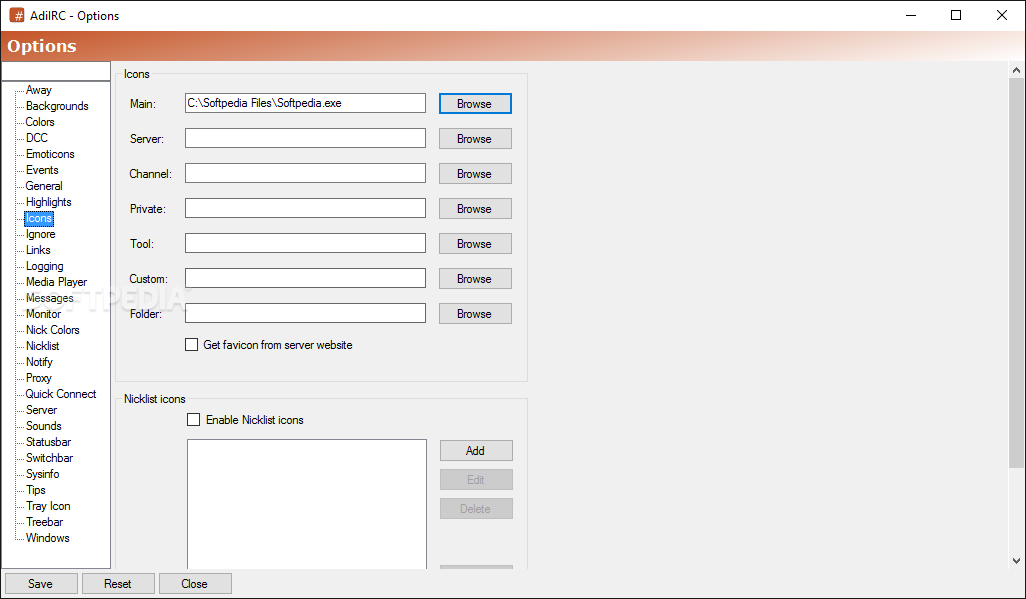Screen dimensions: 1026x599
Task: Click the Custom icon path field
Action: tap(305, 278)
